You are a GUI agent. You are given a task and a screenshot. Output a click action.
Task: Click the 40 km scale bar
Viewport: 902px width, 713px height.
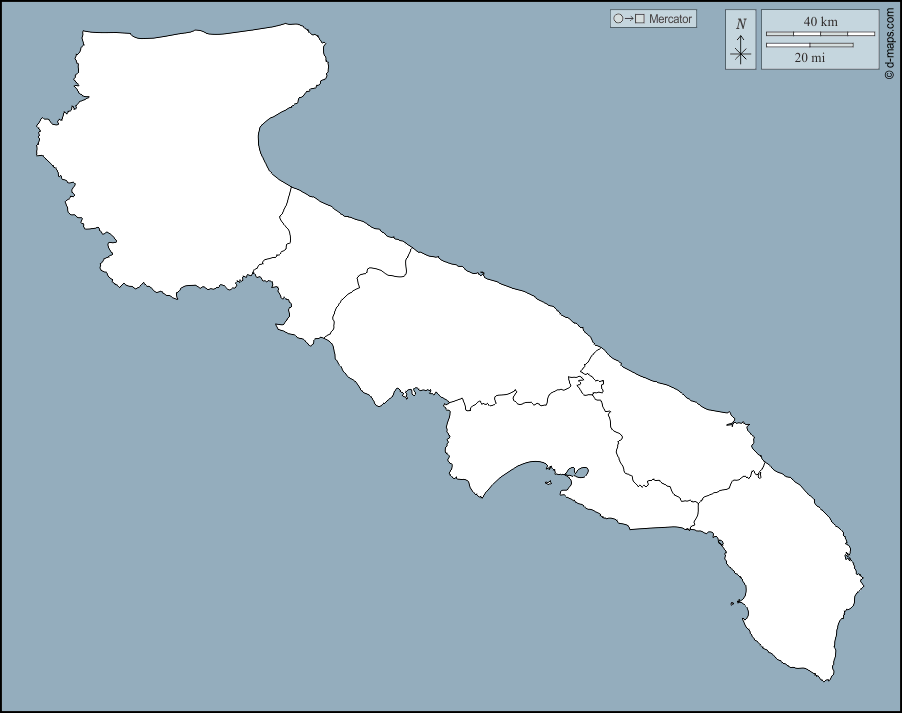820,34
